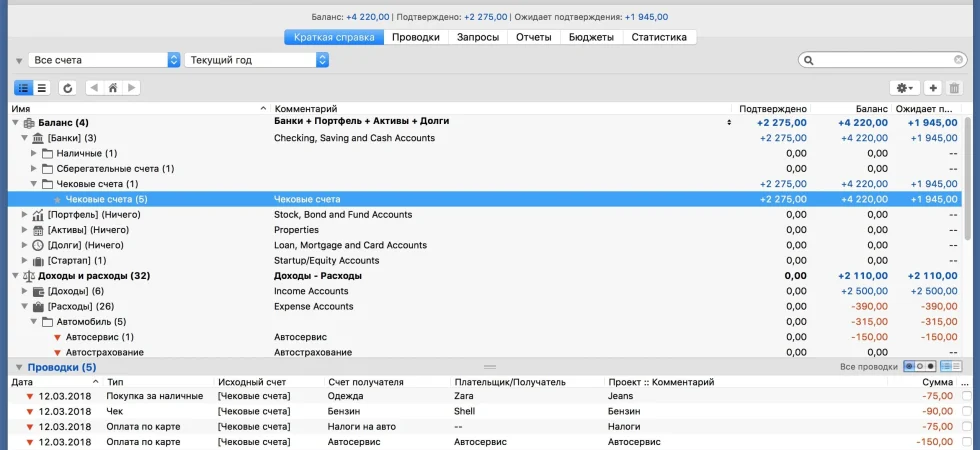Collapse the Проводки (5) section
The height and width of the screenshot is (450, 980).
tap(19, 368)
